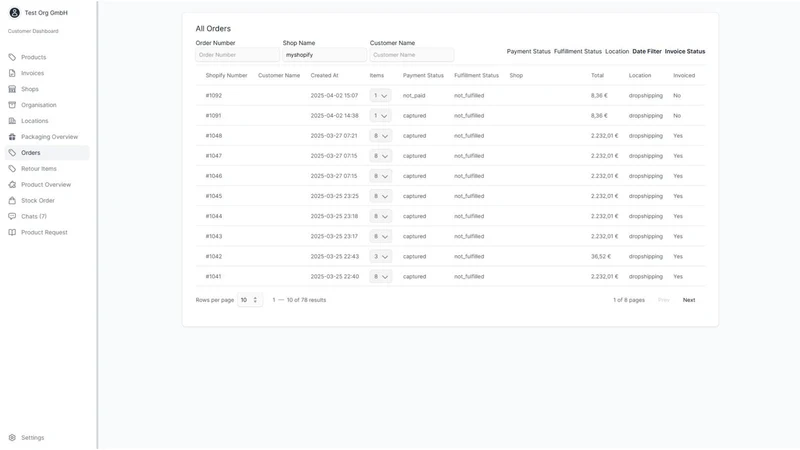Screen dimensions: 800x450
Task: Select order number #1048
Action: (214, 136)
